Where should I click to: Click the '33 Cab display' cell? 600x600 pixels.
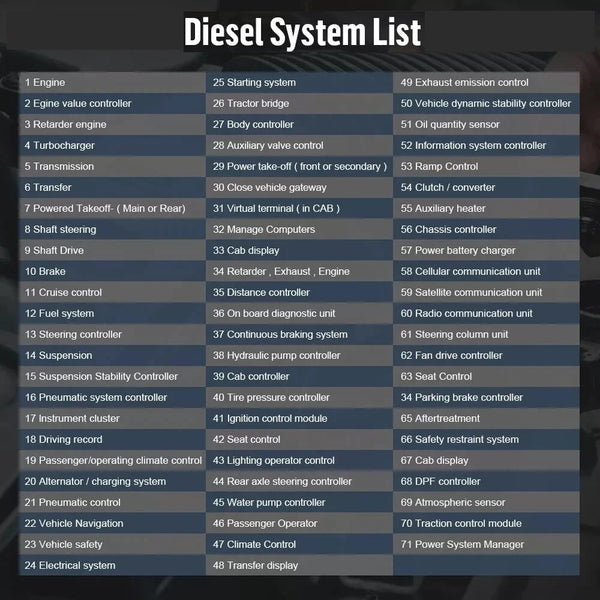(299, 251)
